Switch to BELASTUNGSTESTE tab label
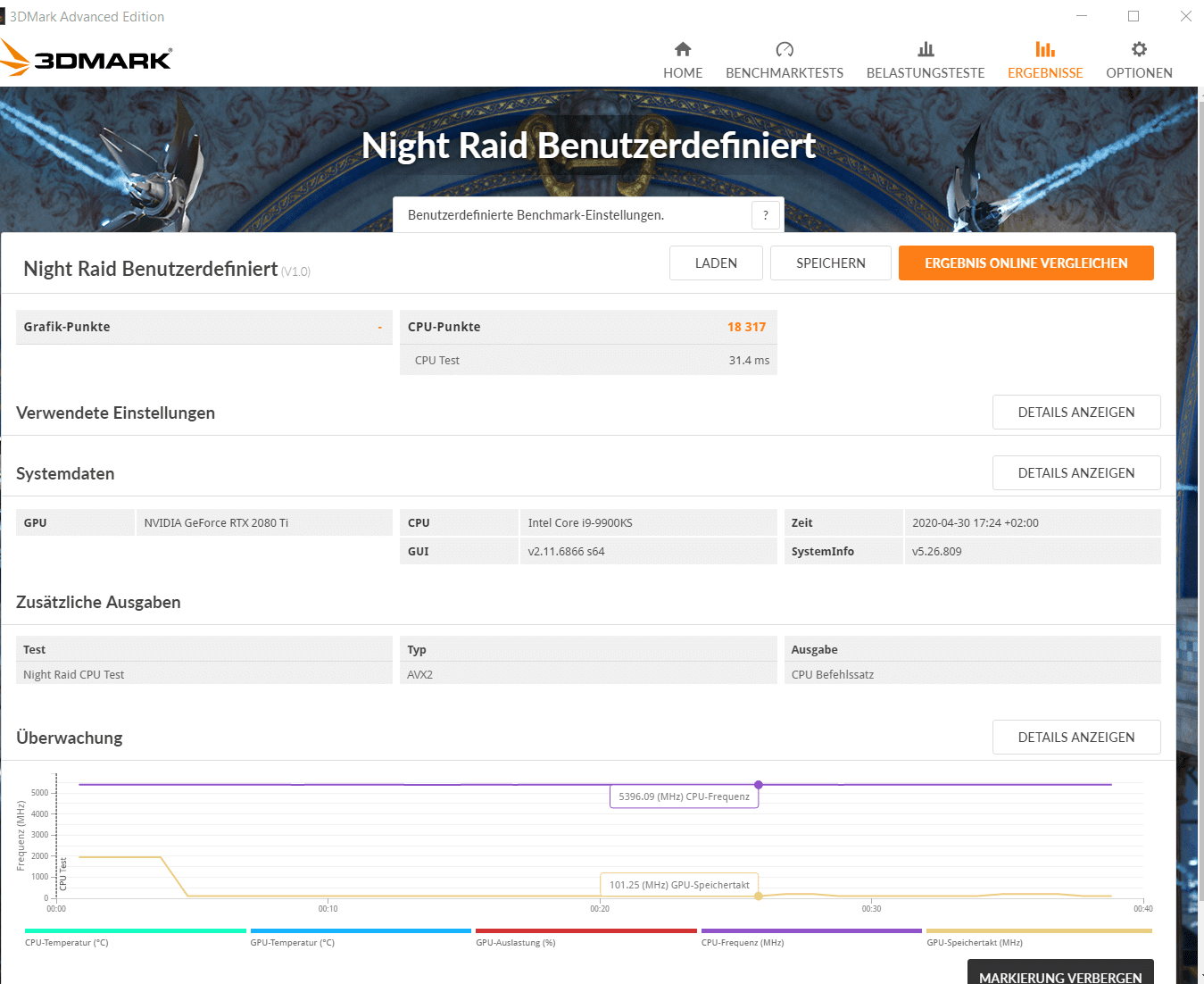 [x=926, y=73]
